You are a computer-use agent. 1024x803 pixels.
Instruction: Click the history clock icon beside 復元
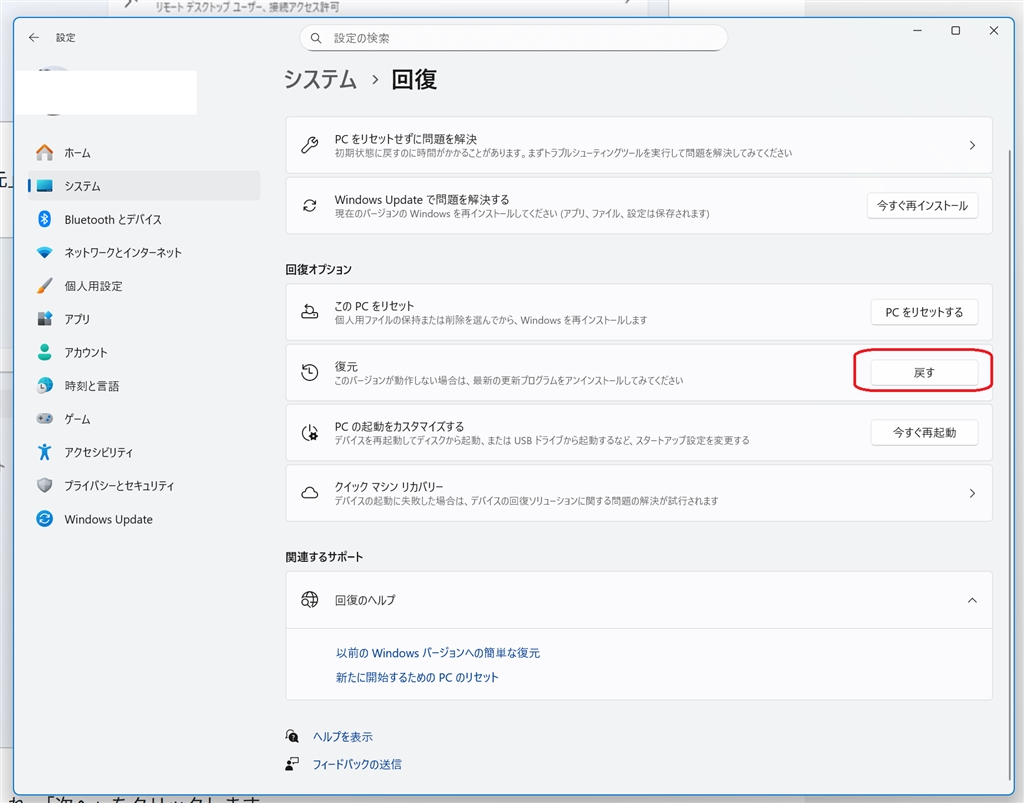pyautogui.click(x=310, y=373)
